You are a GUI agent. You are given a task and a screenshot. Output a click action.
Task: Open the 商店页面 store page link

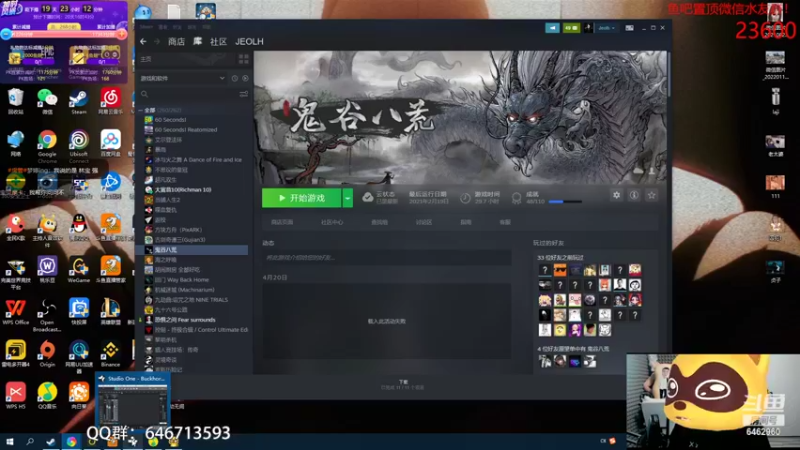(282, 222)
